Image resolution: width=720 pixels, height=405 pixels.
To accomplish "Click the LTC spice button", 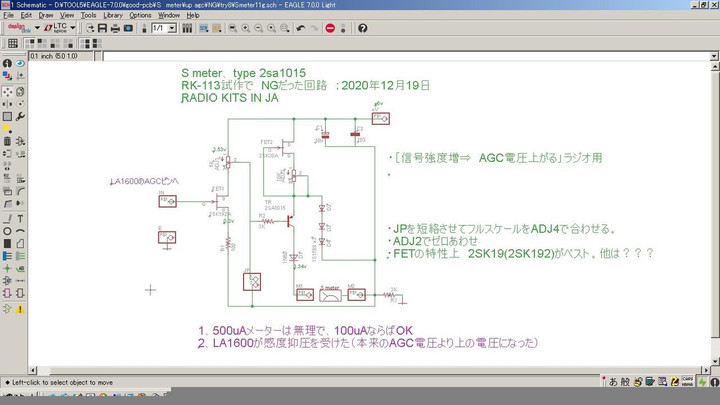I will pyautogui.click(x=58, y=28).
